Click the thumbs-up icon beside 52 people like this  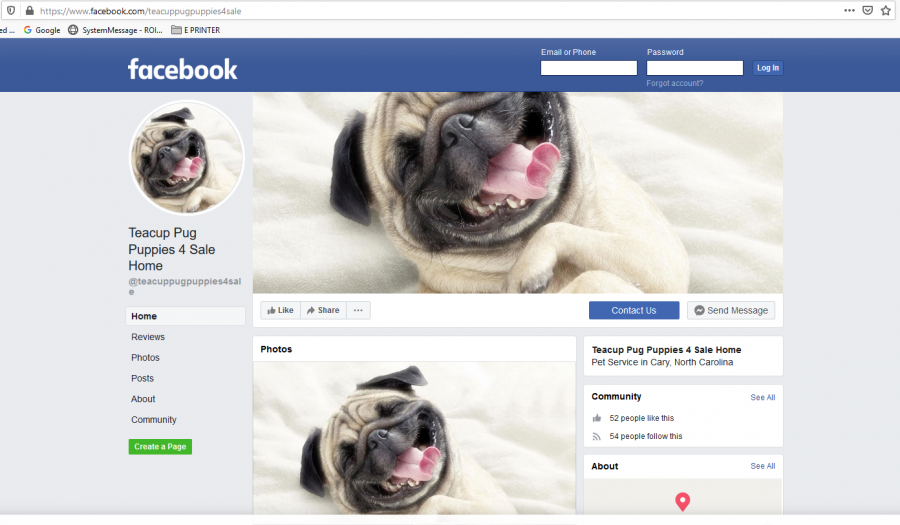597,418
